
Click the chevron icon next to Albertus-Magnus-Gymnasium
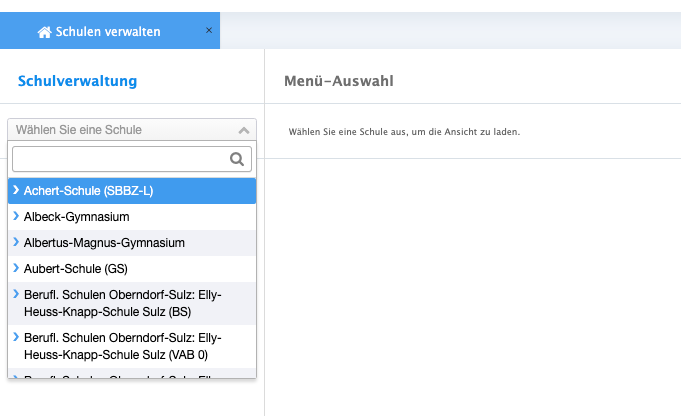pyautogui.click(x=16, y=241)
